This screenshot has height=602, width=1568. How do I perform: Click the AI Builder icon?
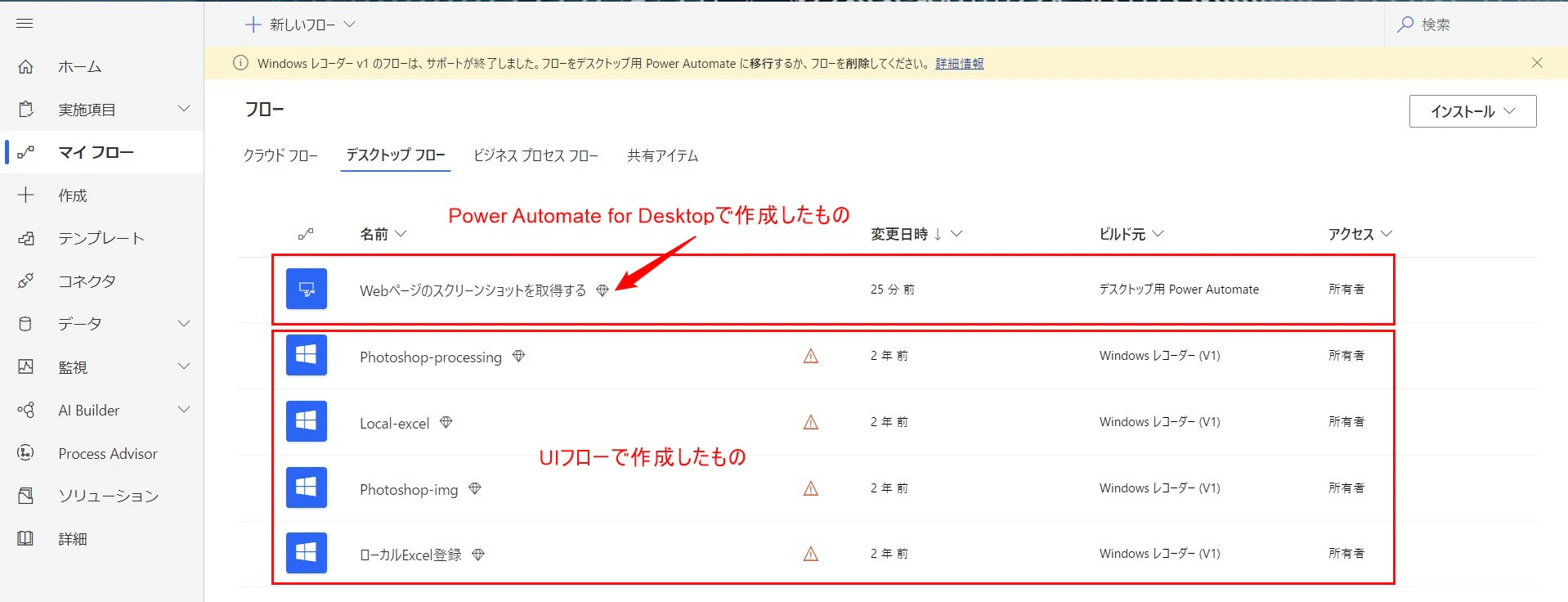(25, 410)
